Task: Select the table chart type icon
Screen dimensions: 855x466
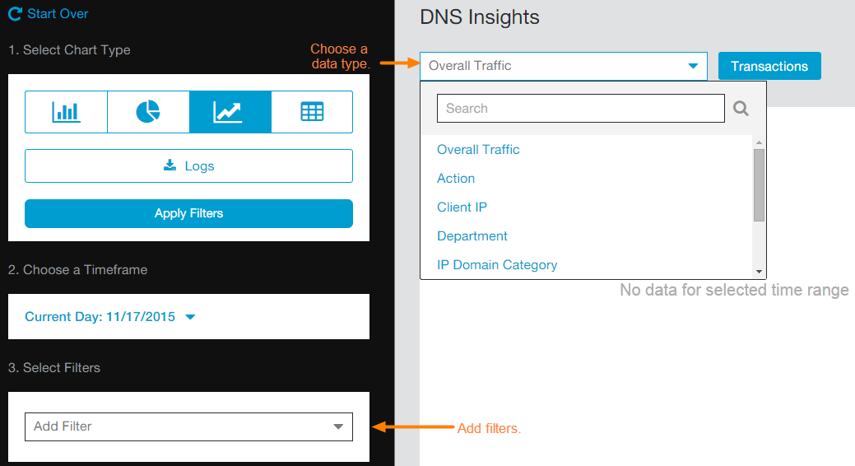Action: click(x=312, y=112)
